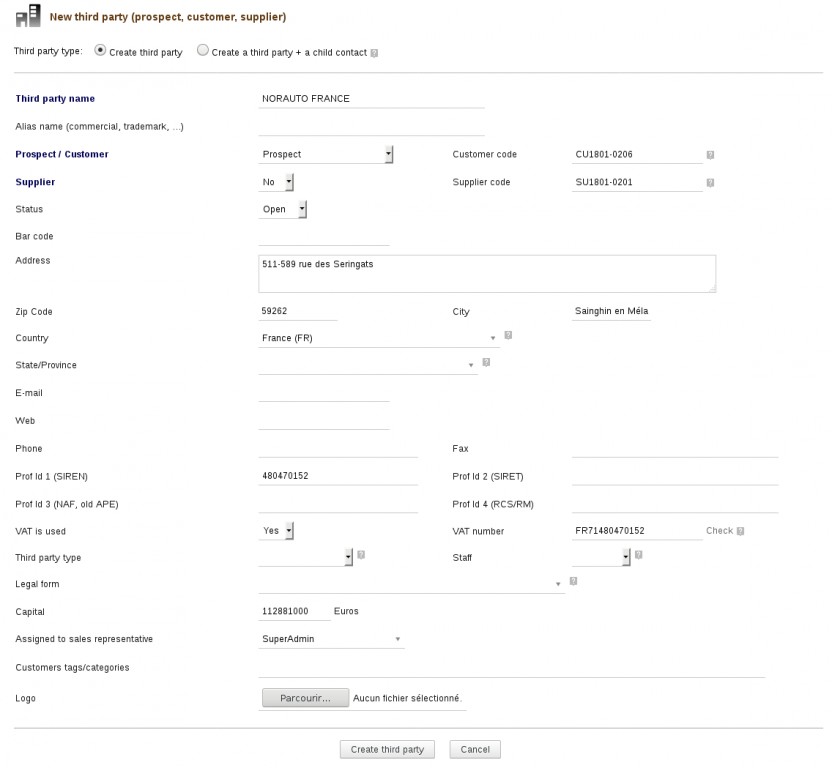Screen dimensions: 832x768
Task: Click the help icon beside Supplier code
Action: pyautogui.click(x=710, y=183)
